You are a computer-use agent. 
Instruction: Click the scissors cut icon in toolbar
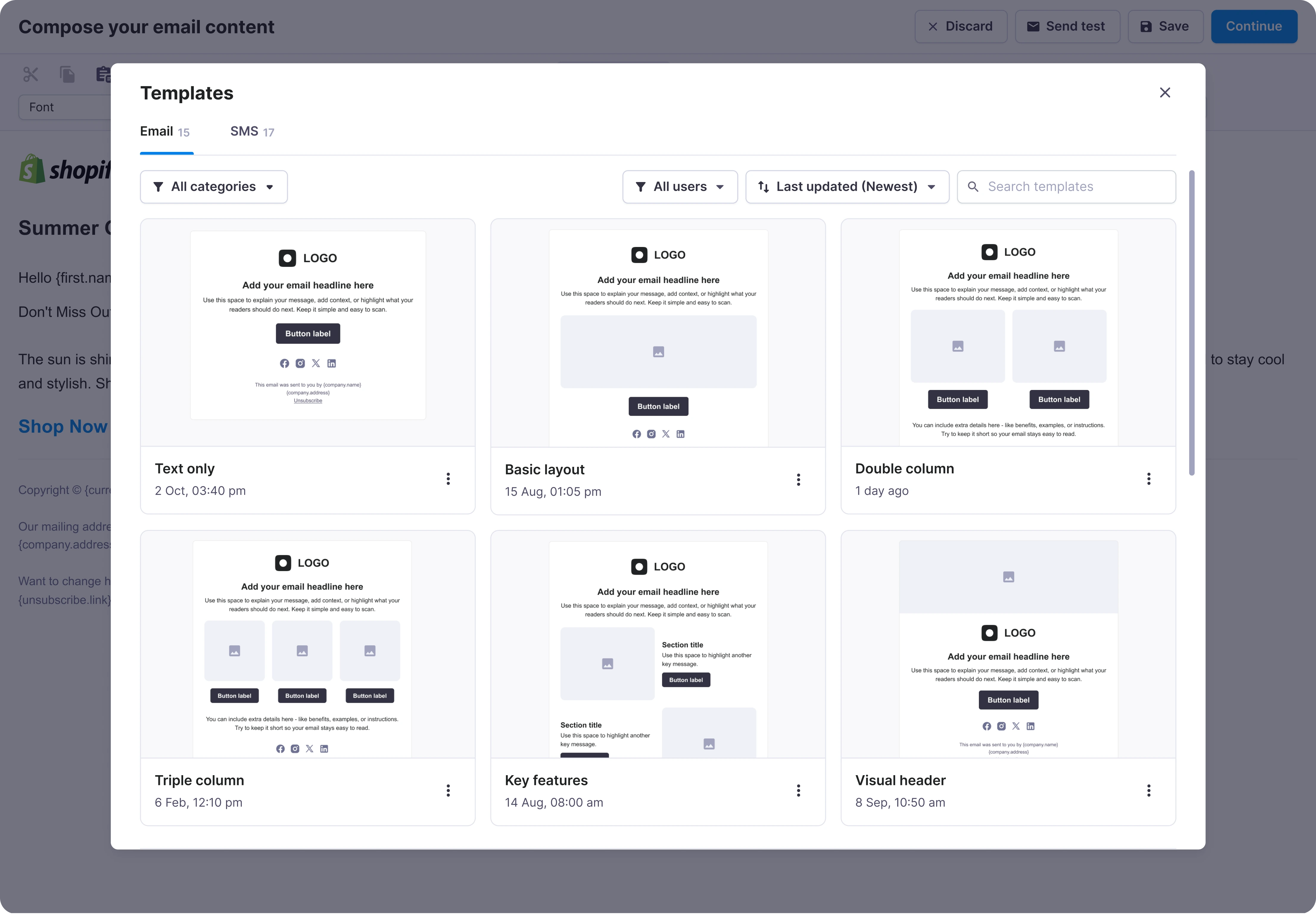[31, 74]
